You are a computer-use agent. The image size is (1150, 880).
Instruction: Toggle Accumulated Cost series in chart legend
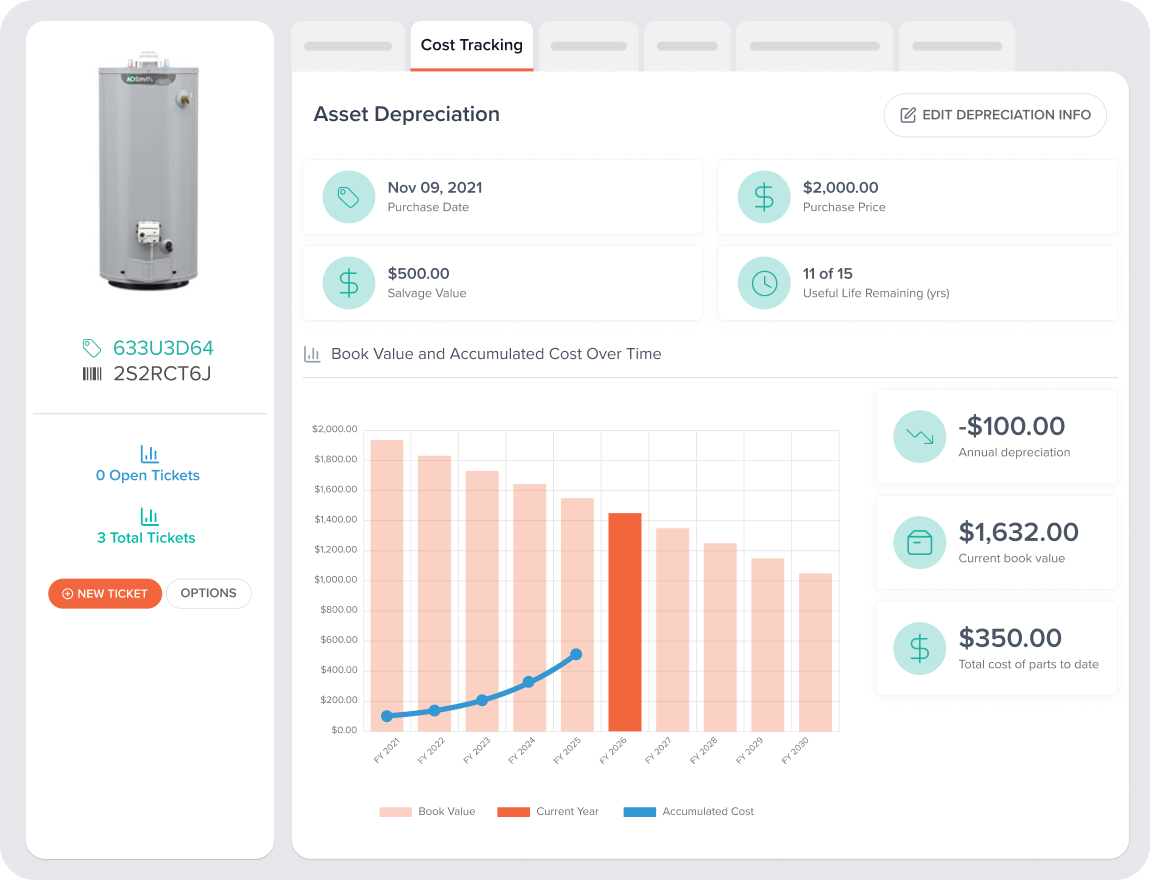point(689,812)
